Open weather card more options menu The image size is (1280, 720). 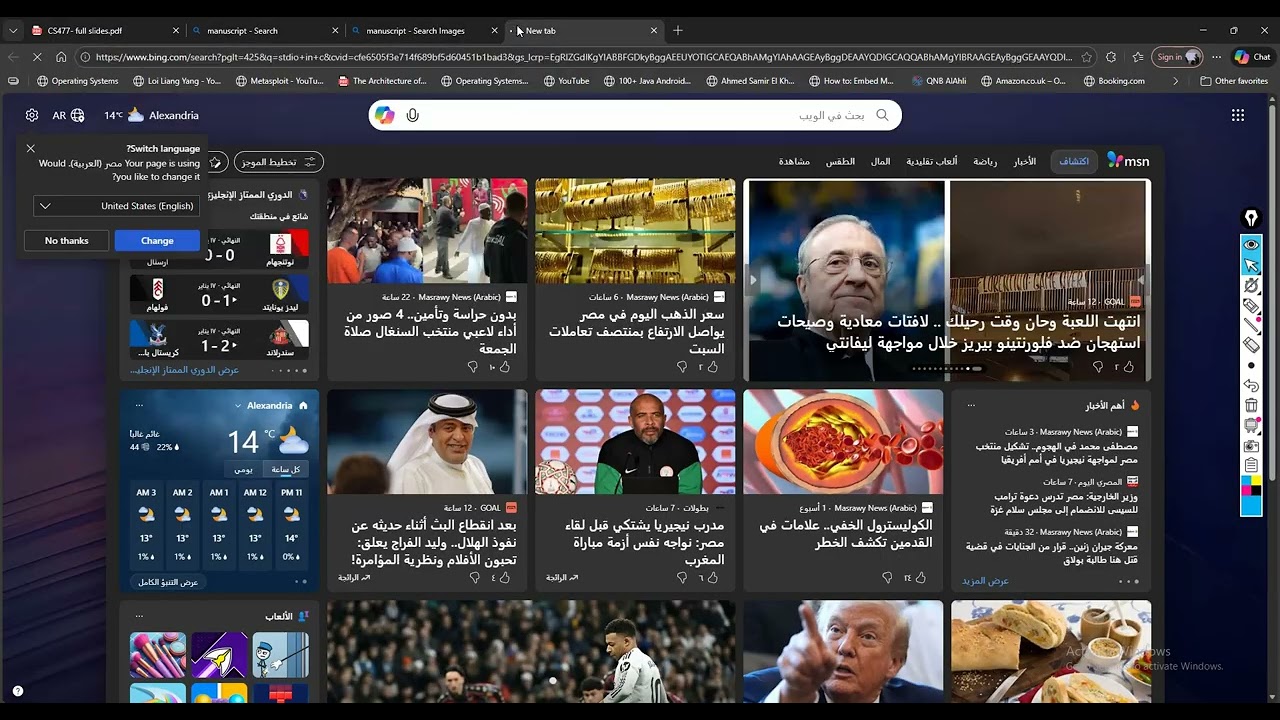(139, 406)
